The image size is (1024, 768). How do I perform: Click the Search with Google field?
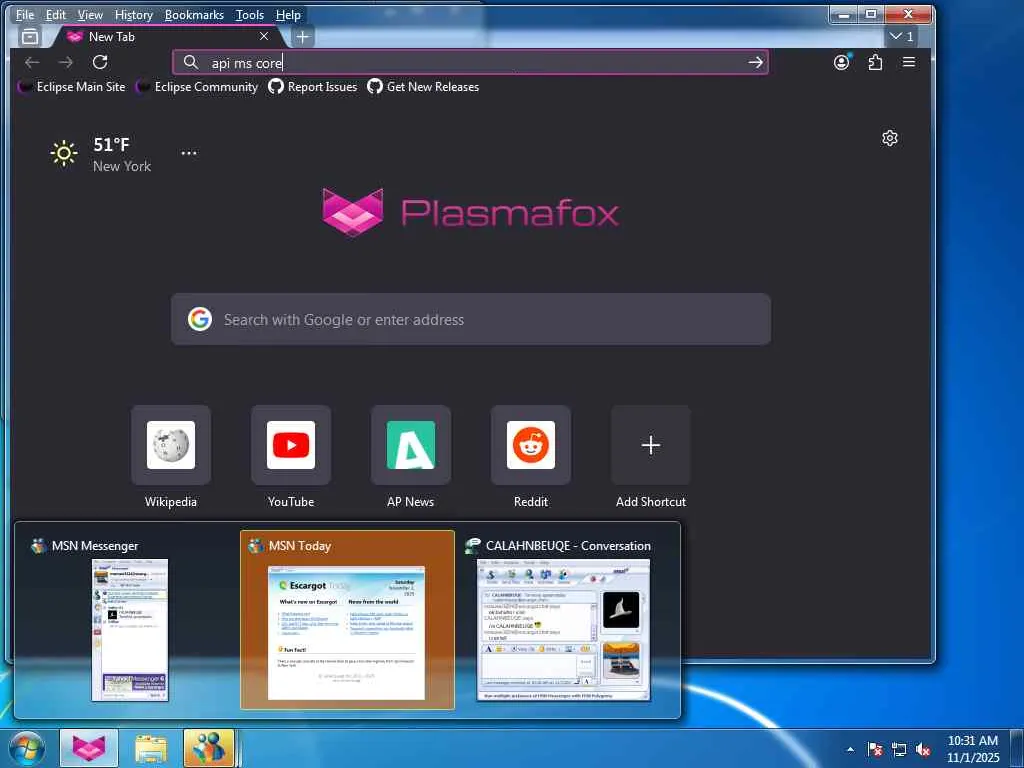coord(471,319)
